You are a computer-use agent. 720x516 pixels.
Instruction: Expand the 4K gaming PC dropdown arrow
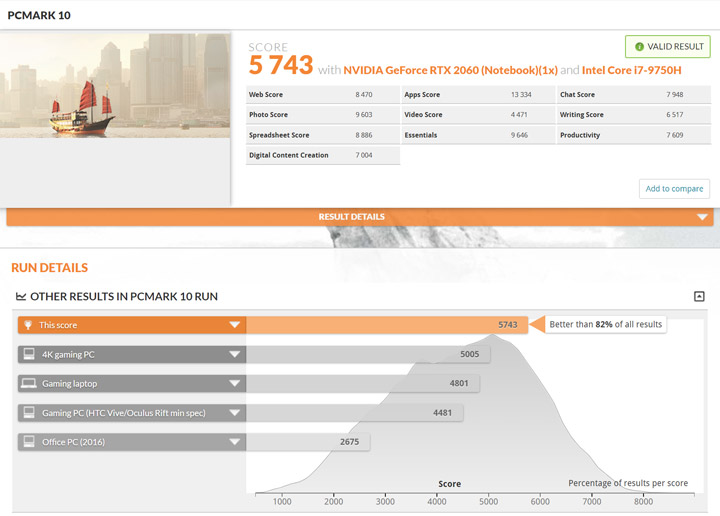point(235,354)
